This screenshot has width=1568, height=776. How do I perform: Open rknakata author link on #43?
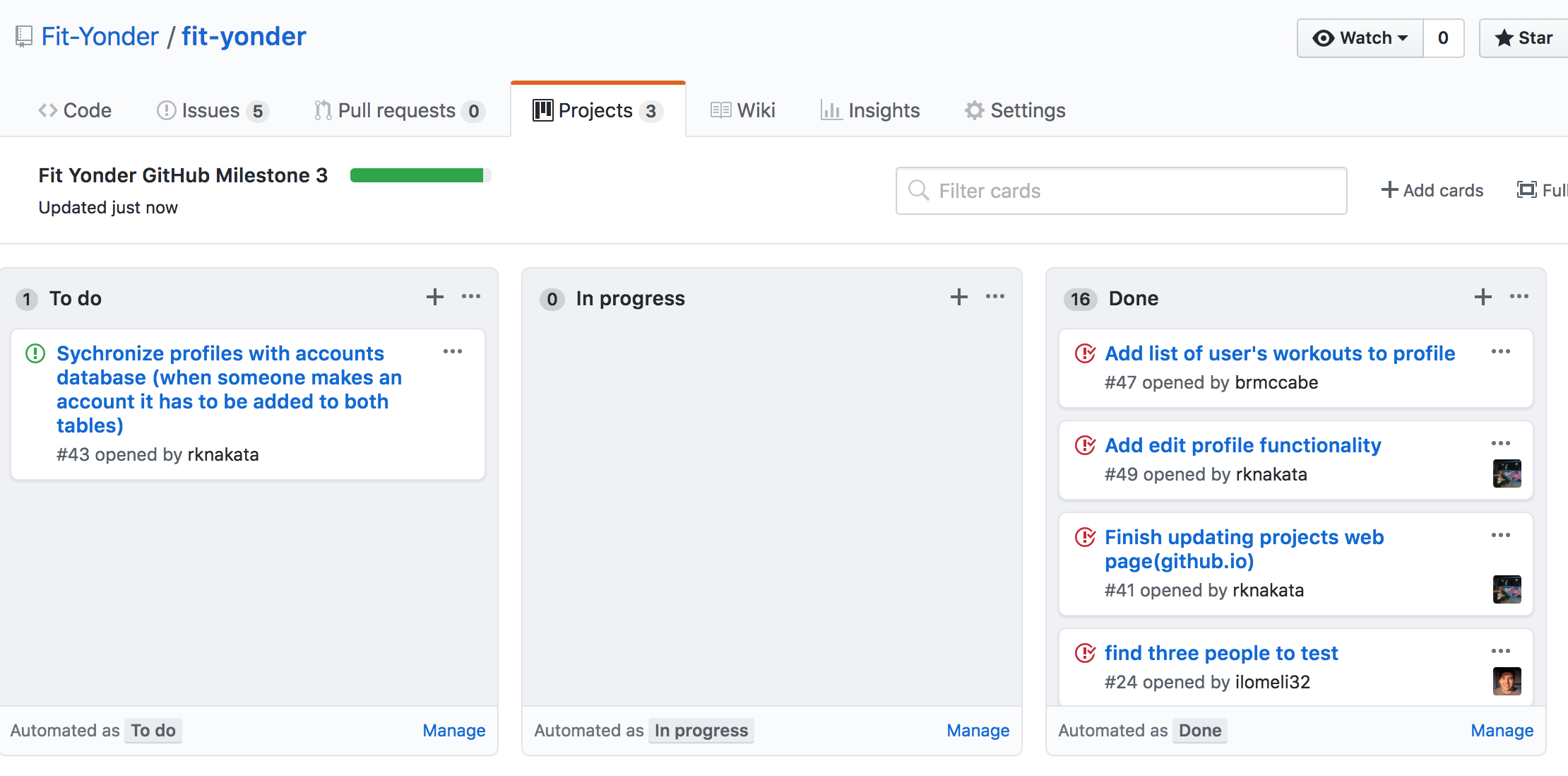pos(223,454)
